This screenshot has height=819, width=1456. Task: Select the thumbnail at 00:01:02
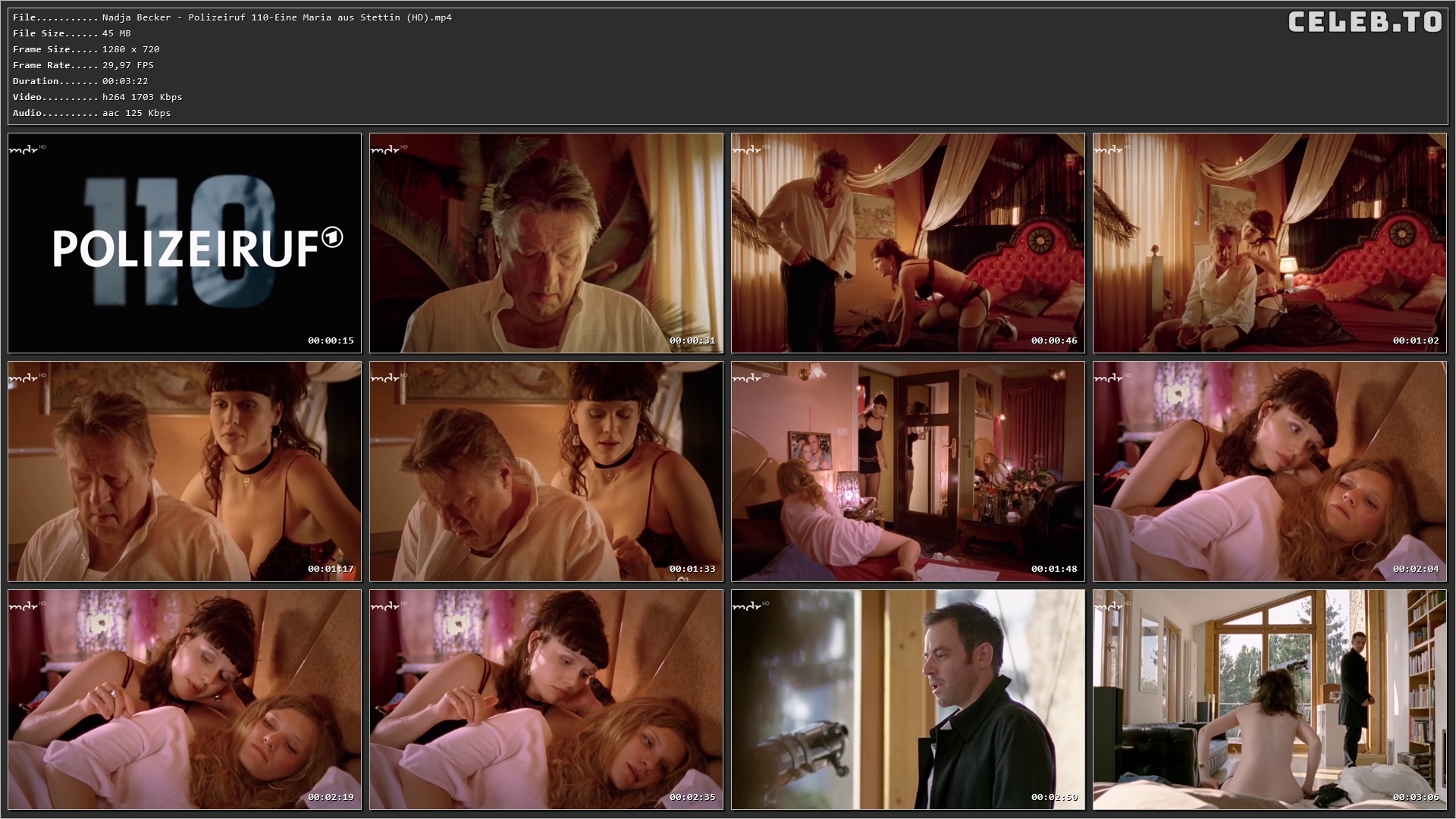[x=1269, y=243]
